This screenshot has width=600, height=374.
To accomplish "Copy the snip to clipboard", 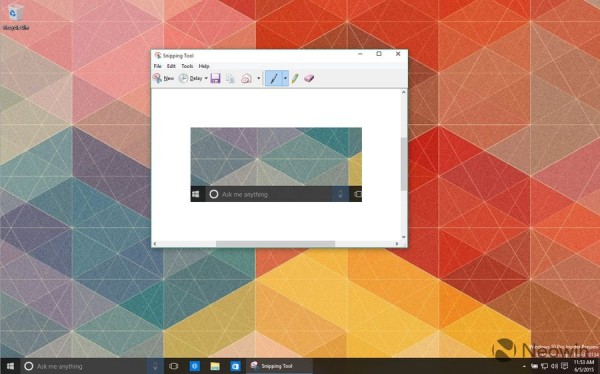I will pyautogui.click(x=230, y=78).
